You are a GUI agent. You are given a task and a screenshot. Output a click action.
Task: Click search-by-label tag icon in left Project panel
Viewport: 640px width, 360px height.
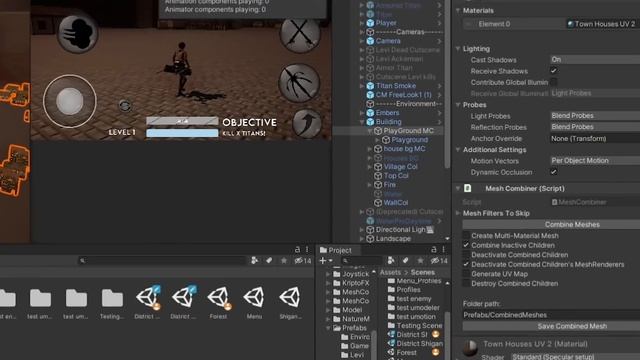(x=269, y=260)
